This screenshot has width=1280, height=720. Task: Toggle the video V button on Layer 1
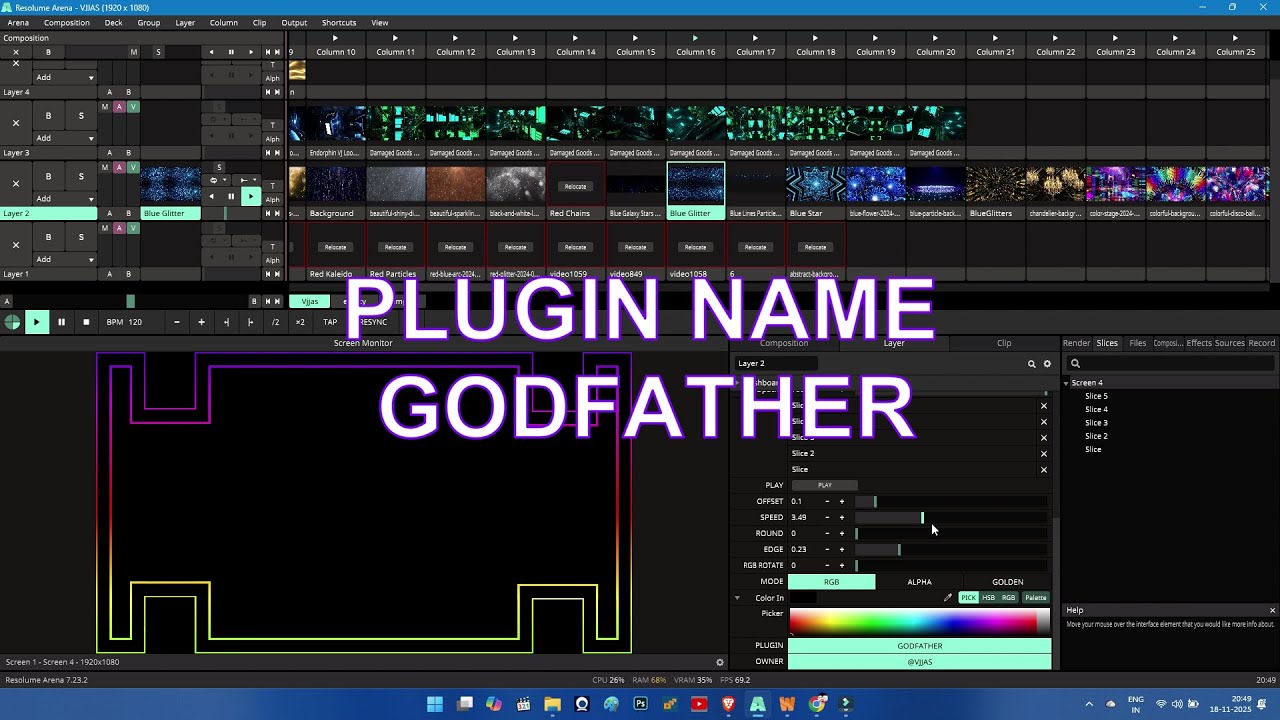133,228
